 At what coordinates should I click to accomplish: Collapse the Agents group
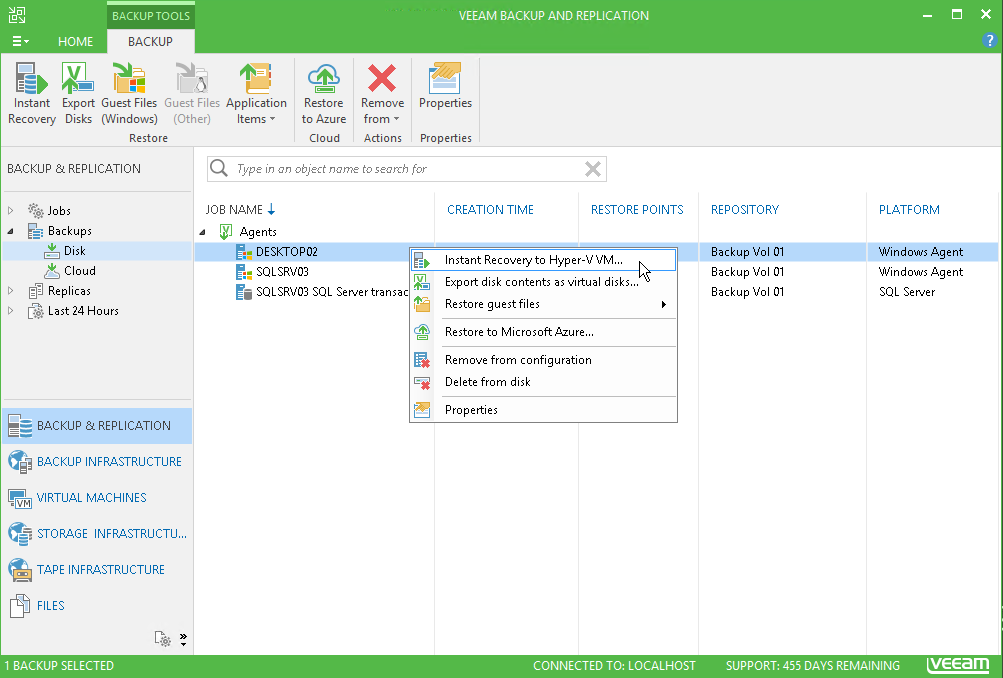(202, 232)
